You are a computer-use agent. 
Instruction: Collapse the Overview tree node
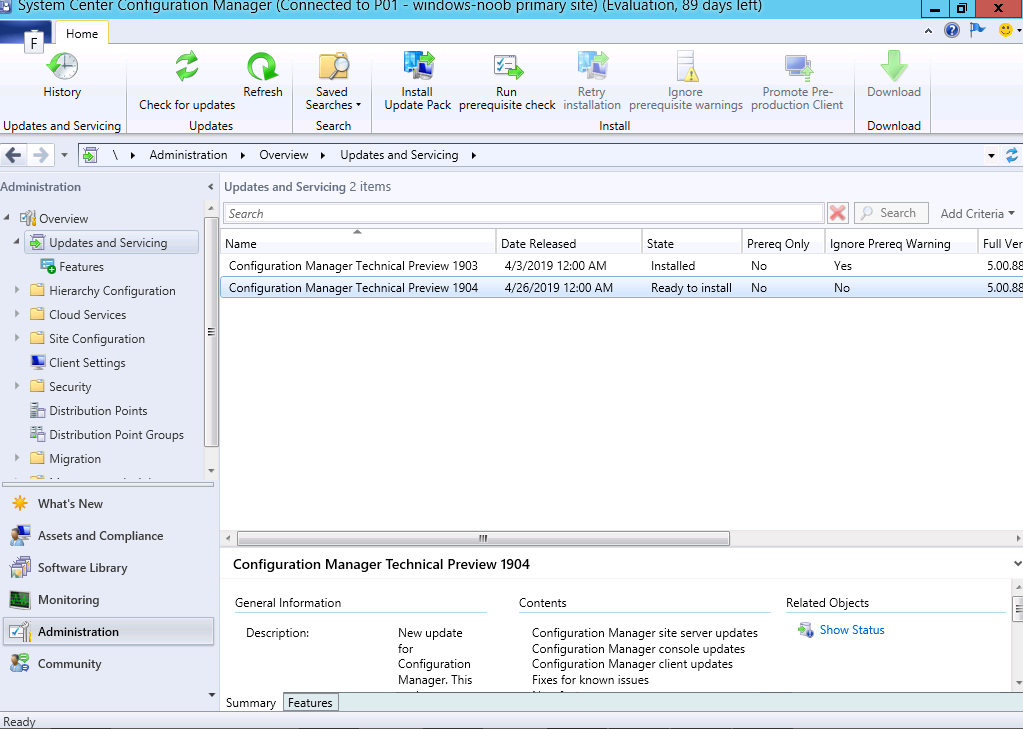click(7, 217)
